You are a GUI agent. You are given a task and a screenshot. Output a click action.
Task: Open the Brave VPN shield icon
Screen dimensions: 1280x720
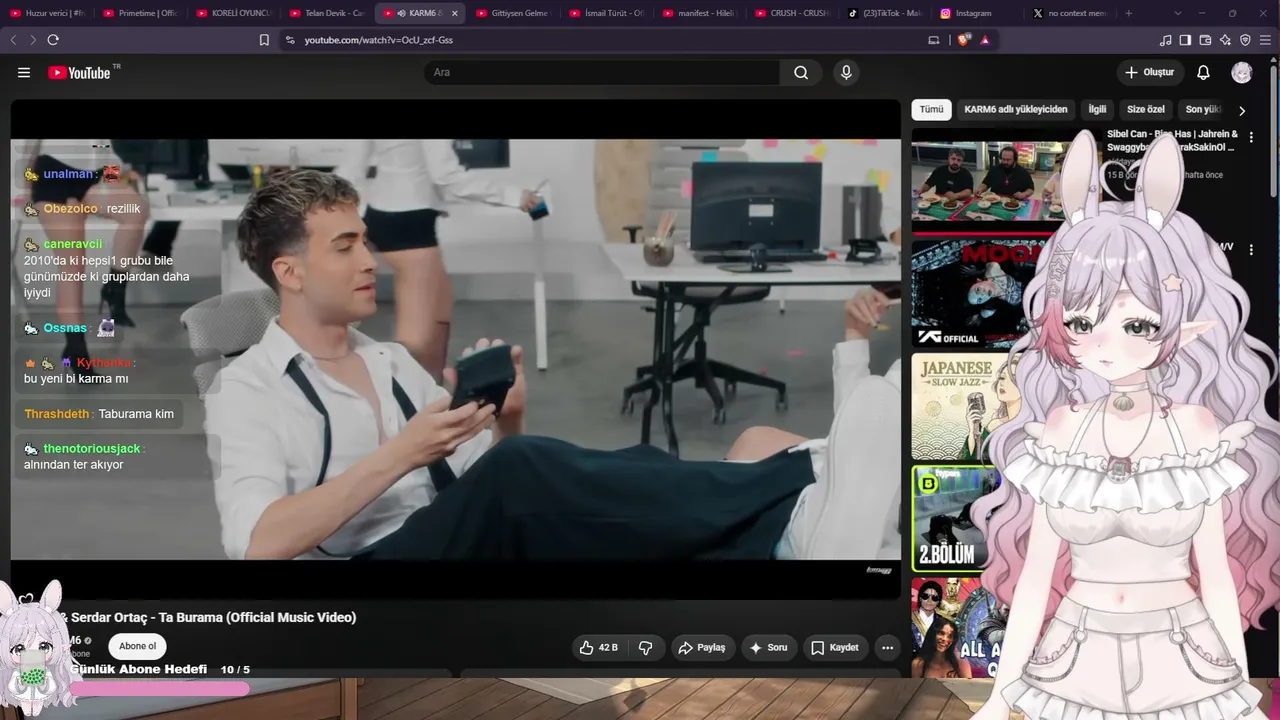pyautogui.click(x=1245, y=40)
